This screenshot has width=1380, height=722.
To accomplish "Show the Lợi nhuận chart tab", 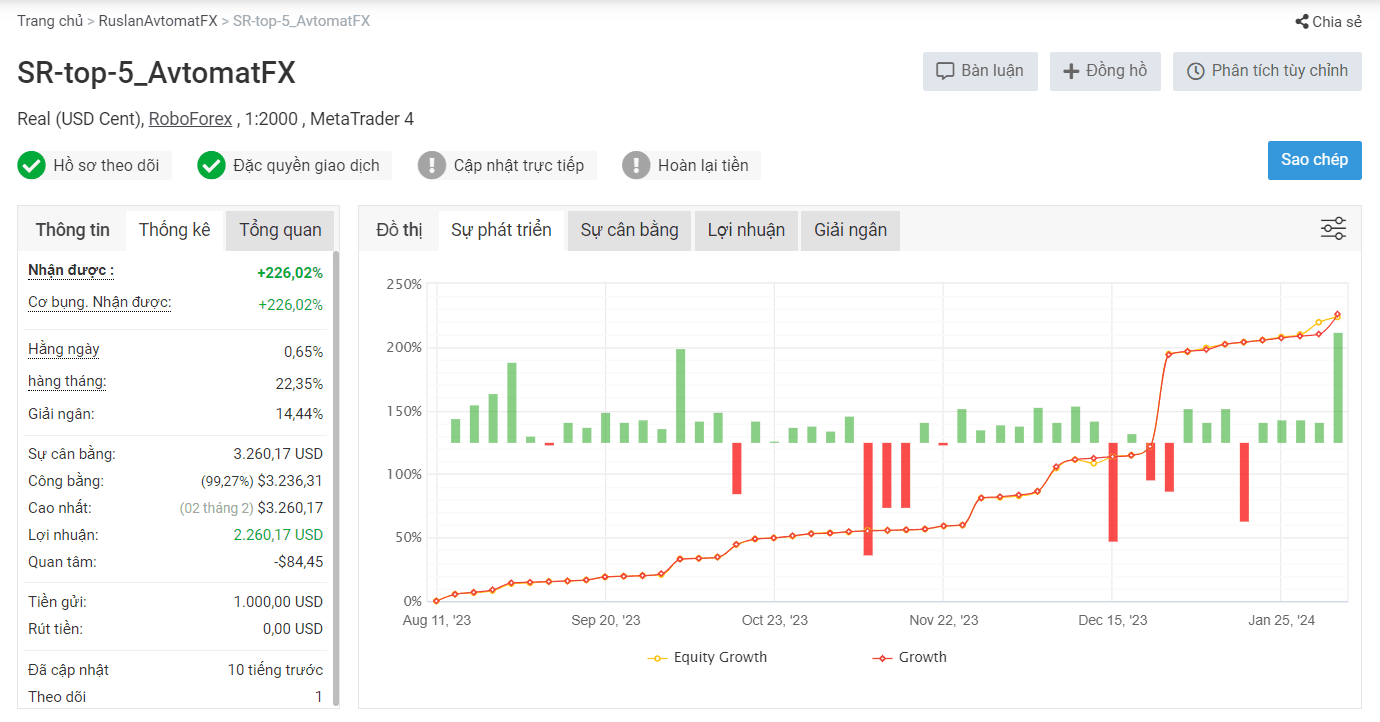I will point(746,230).
